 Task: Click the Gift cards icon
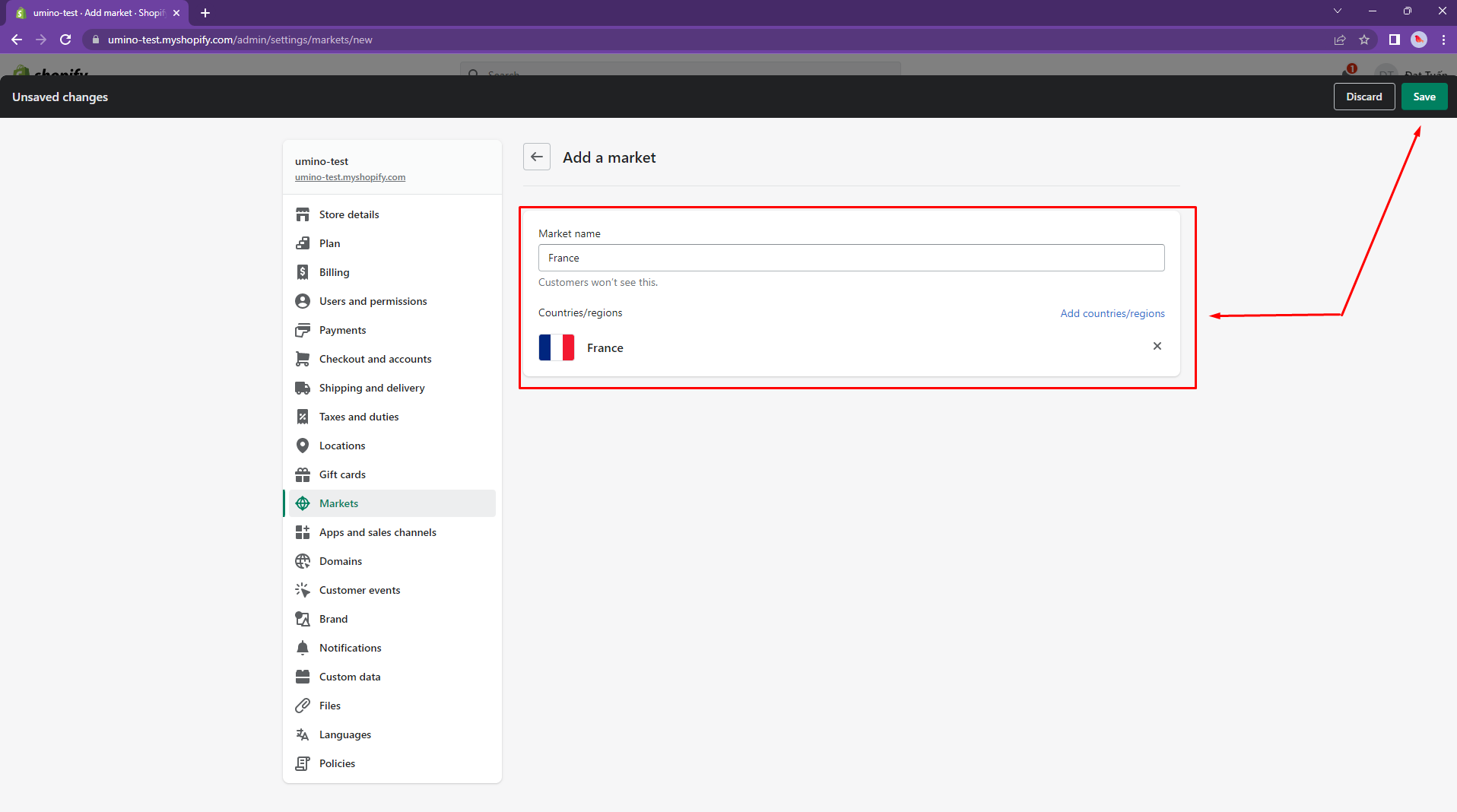click(303, 474)
